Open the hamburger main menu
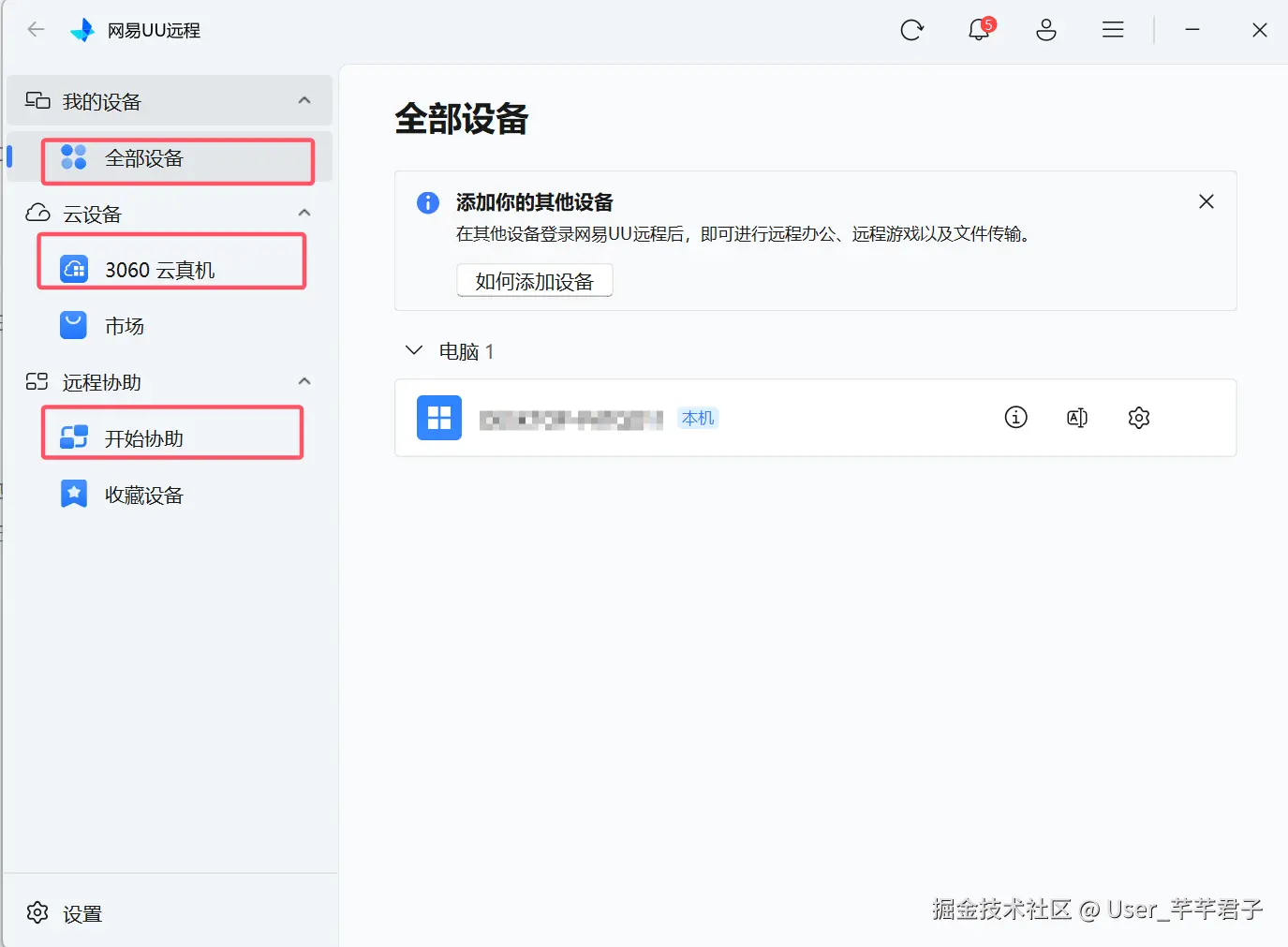Image resolution: width=1288 pixels, height=947 pixels. coord(1113,30)
